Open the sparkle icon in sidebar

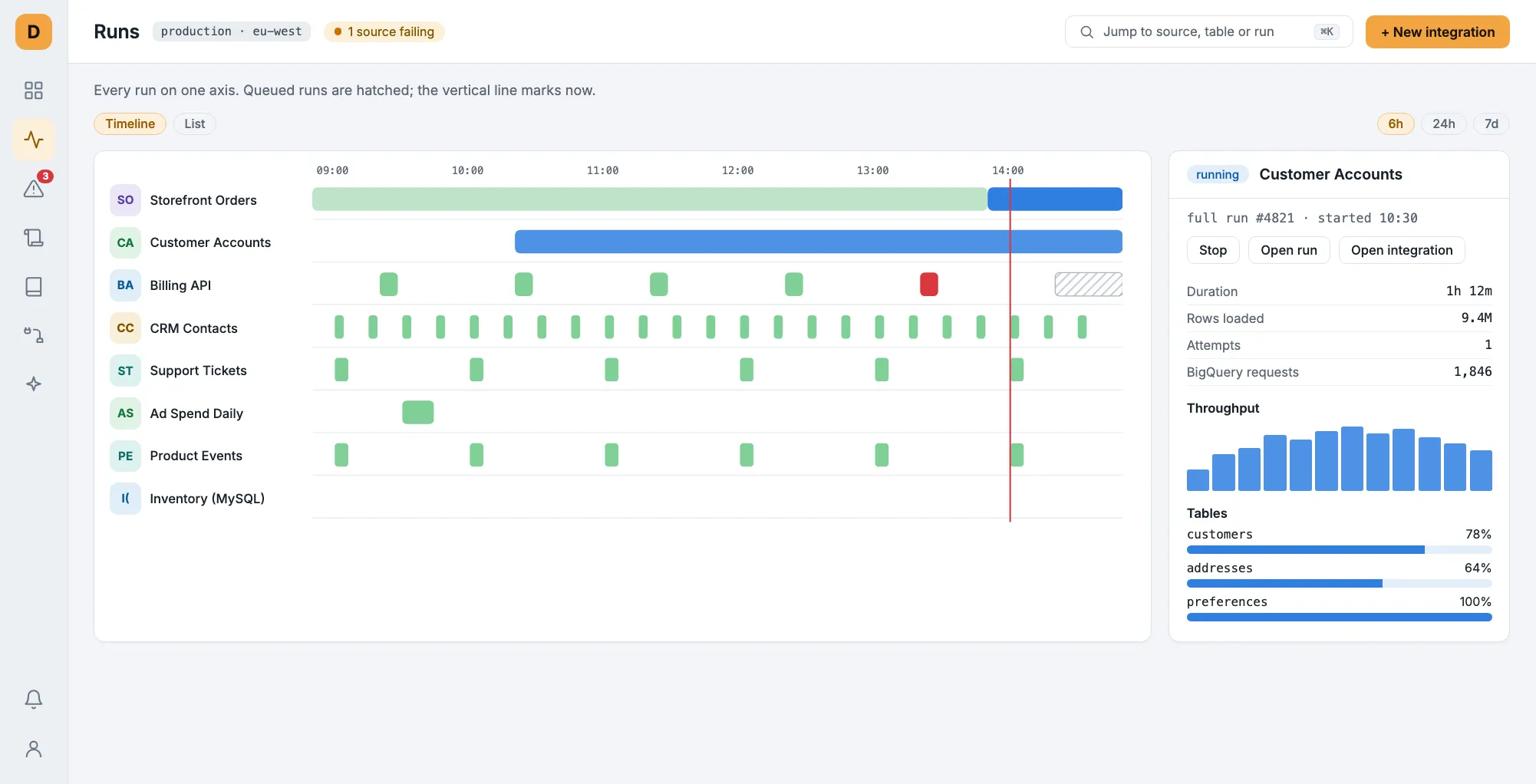pyautogui.click(x=34, y=384)
